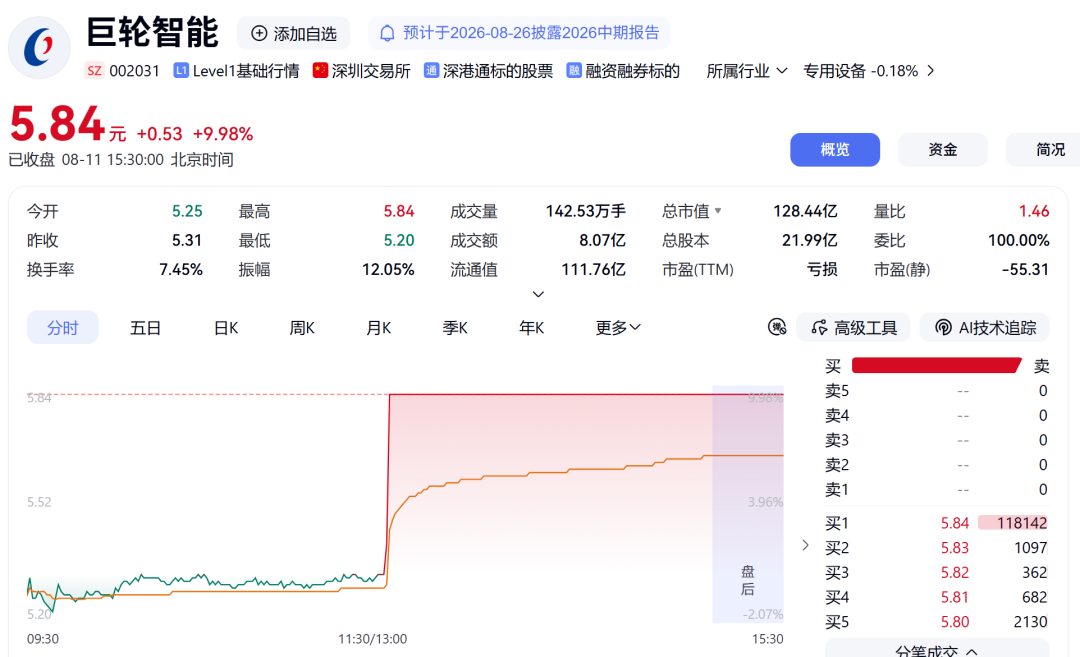Click the L1 Level1 badge icon
This screenshot has width=1080, height=657.
(x=180, y=70)
